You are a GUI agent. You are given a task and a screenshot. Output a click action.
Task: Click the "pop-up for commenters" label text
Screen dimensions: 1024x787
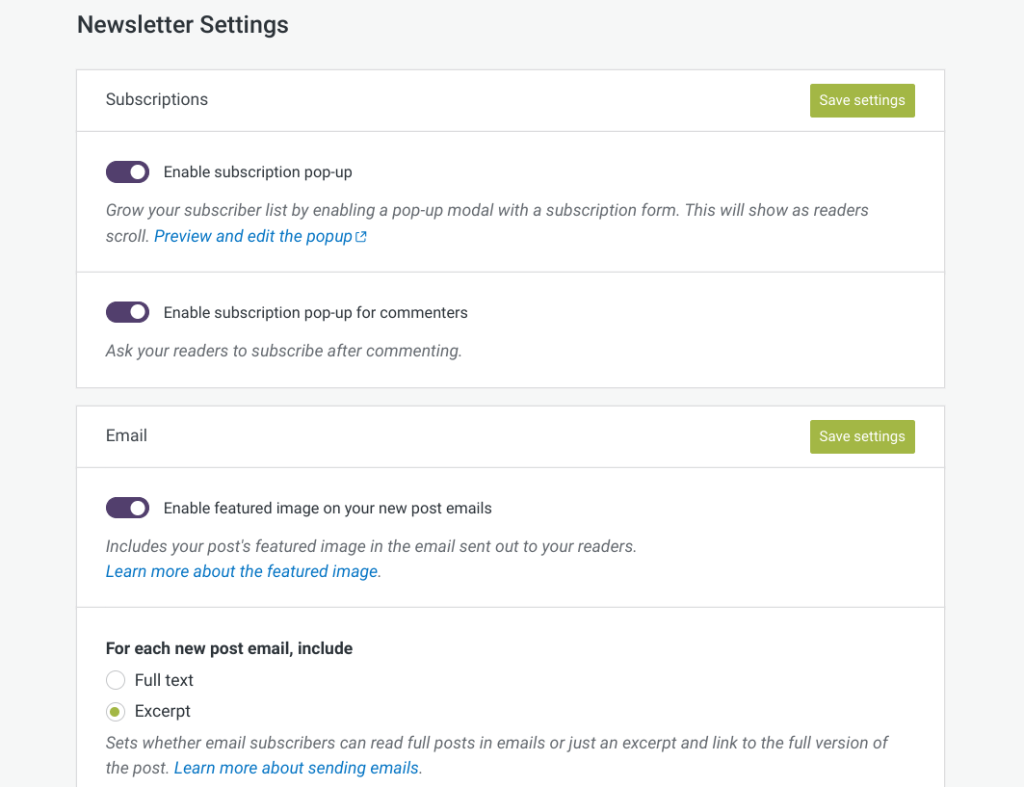coord(315,313)
